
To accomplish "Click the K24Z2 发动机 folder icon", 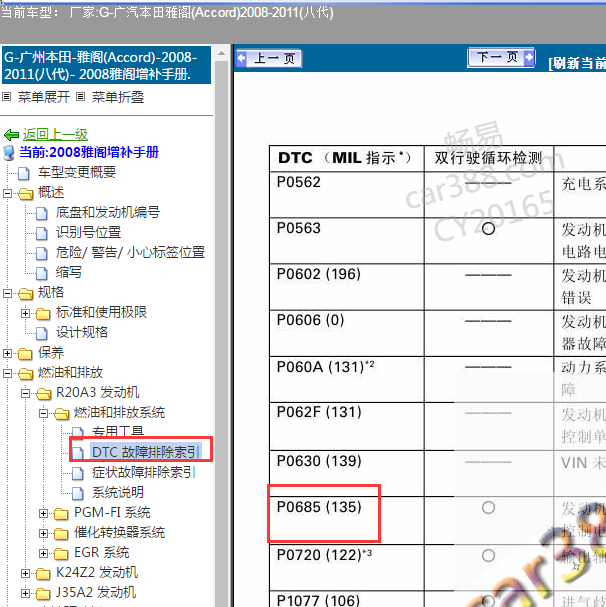I will (x=43, y=574).
